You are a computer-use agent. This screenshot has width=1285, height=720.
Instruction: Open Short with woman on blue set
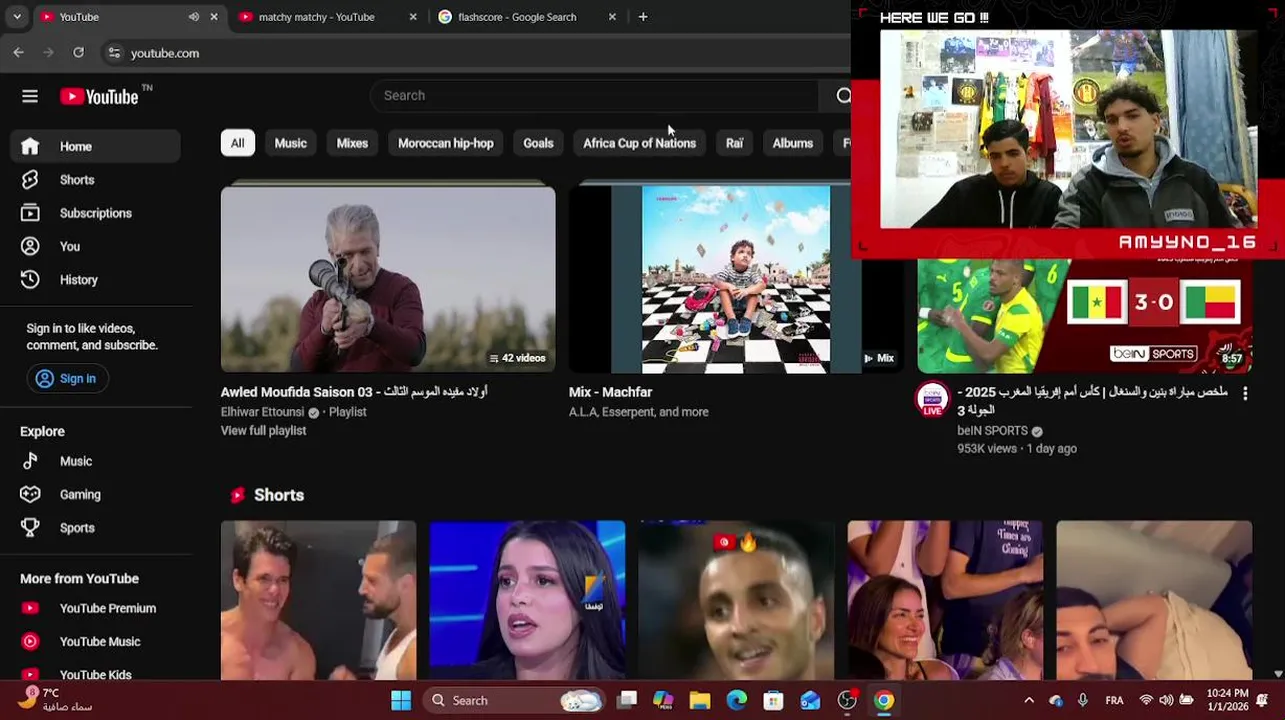pyautogui.click(x=527, y=600)
